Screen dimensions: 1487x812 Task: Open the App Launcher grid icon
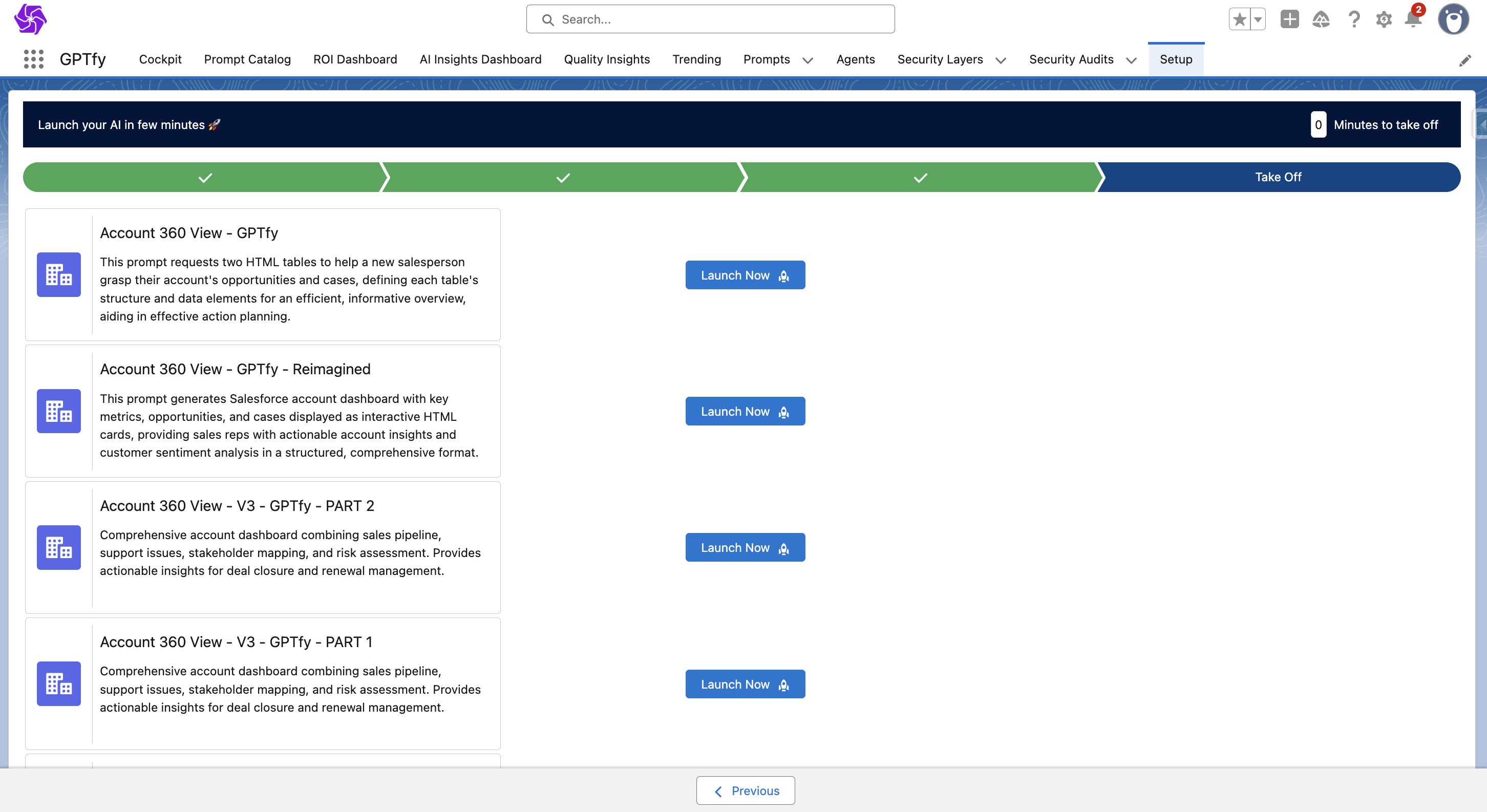33,59
